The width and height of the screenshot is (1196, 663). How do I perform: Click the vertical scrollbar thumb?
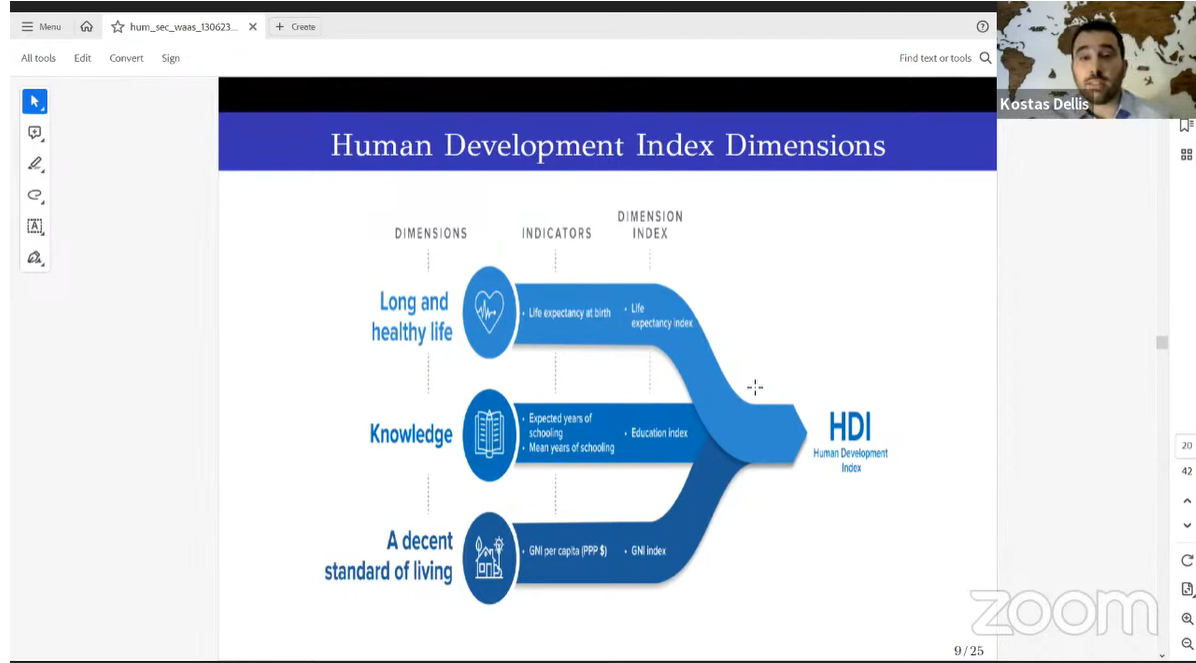[x=1161, y=342]
